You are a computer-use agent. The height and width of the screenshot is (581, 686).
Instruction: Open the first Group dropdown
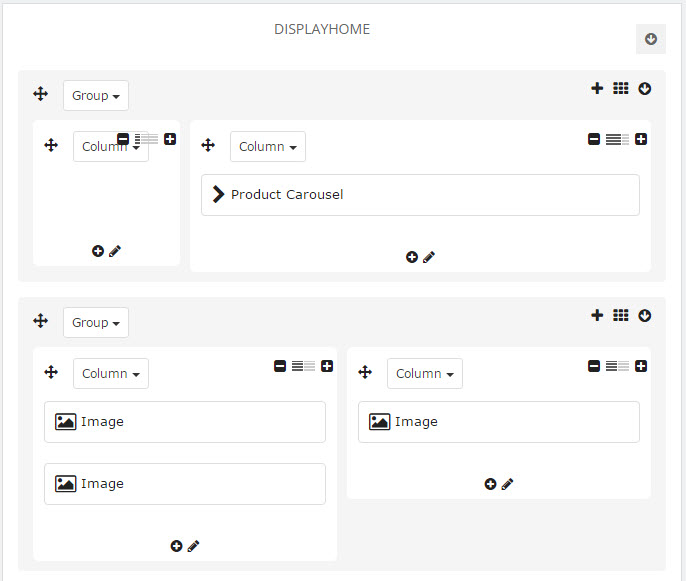tap(96, 95)
